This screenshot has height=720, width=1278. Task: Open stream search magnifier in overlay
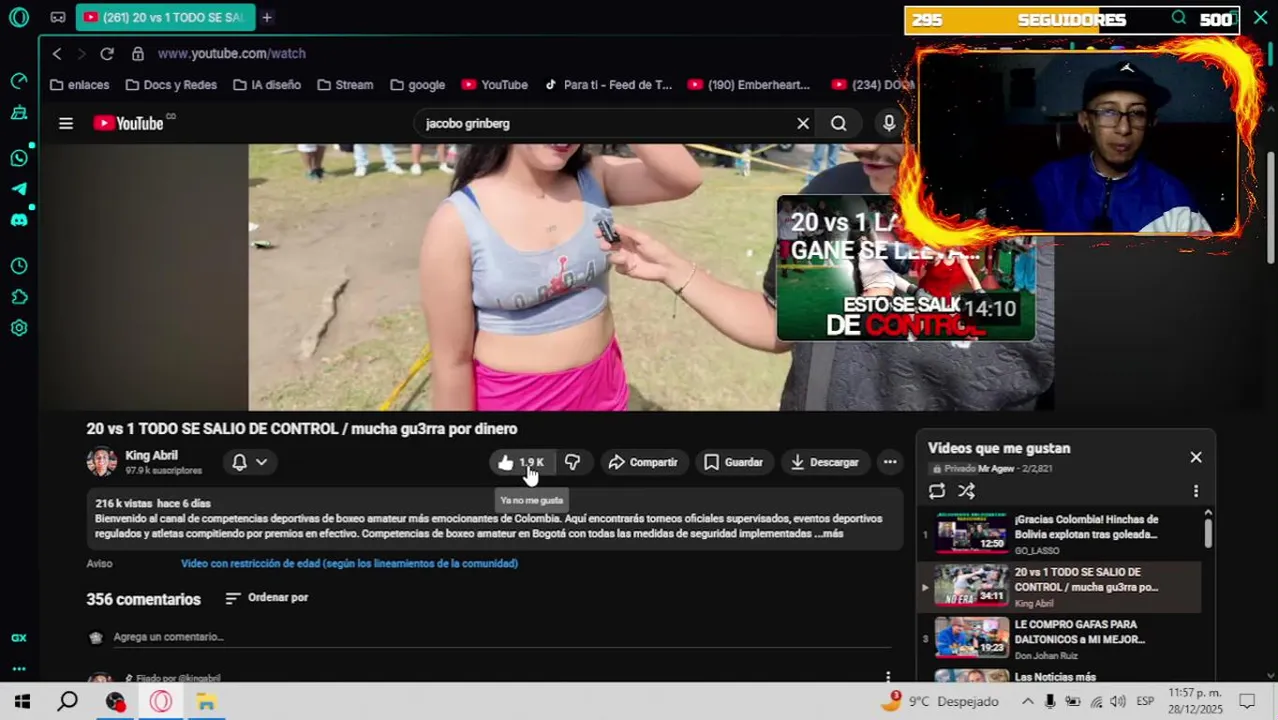coord(1179,18)
